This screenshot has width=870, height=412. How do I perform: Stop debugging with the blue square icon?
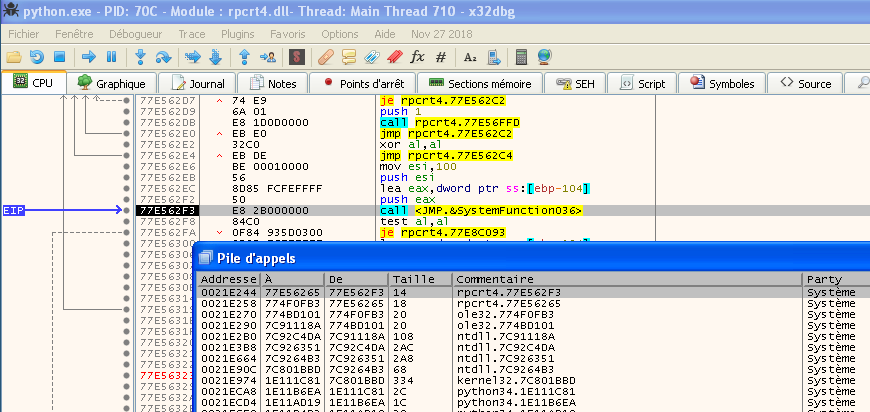tap(59, 57)
